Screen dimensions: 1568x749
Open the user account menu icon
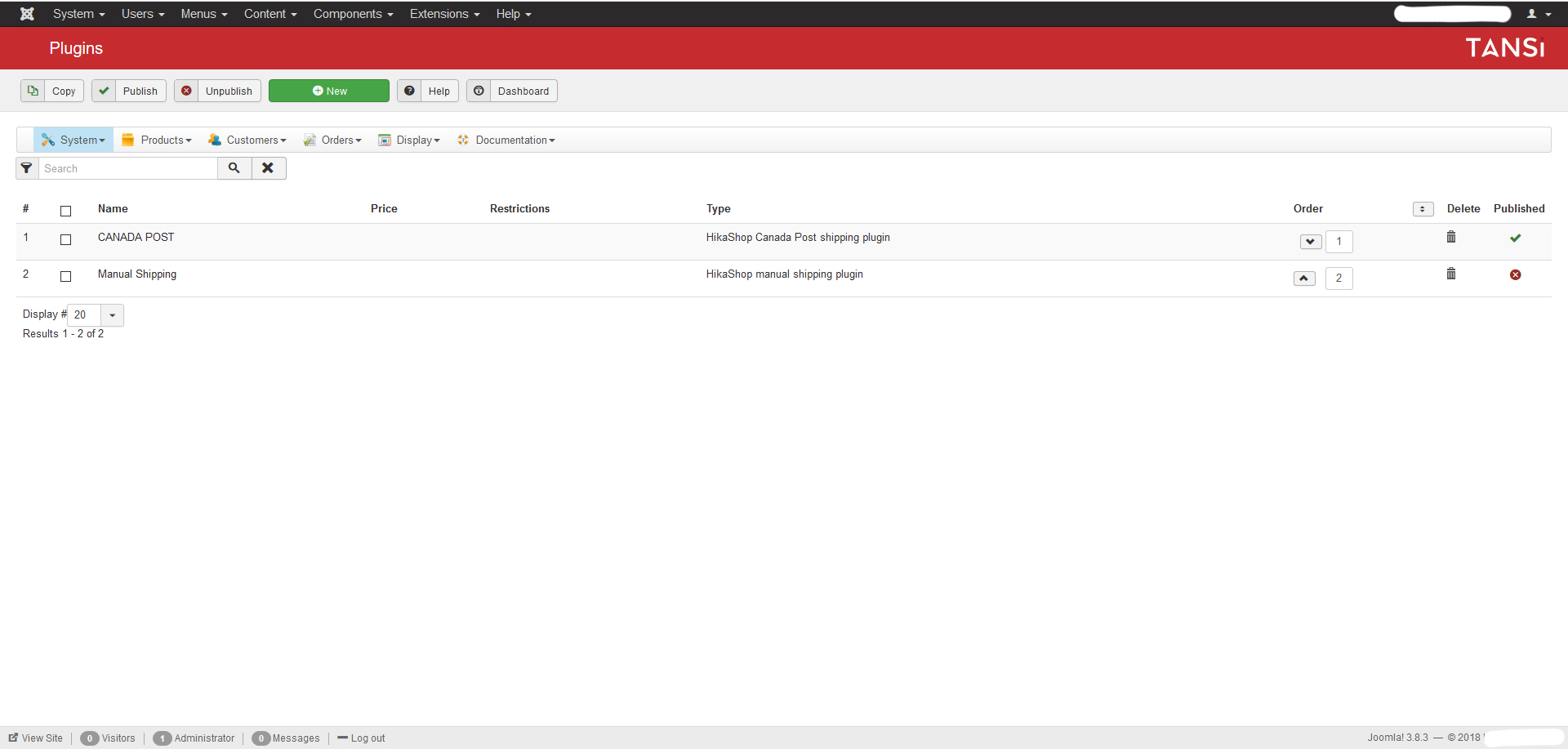click(x=1539, y=14)
